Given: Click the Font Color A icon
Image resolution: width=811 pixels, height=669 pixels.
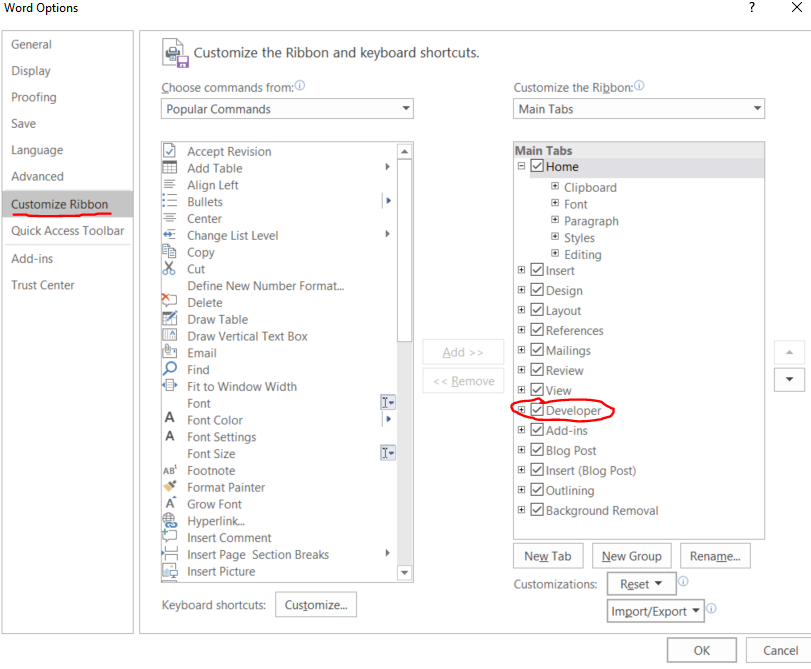Looking at the screenshot, I should tap(170, 418).
